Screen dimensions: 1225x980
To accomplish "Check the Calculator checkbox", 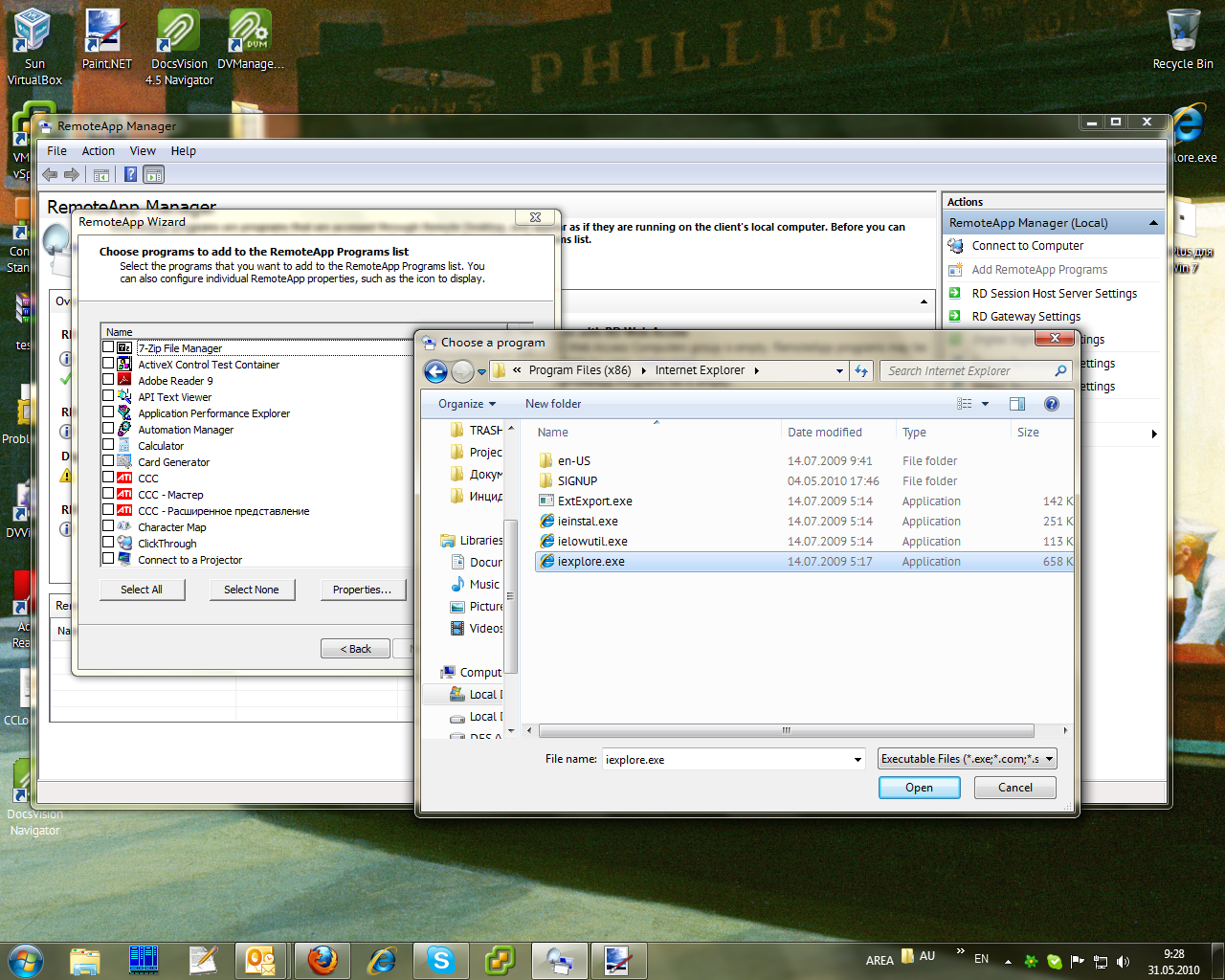I will click(108, 445).
